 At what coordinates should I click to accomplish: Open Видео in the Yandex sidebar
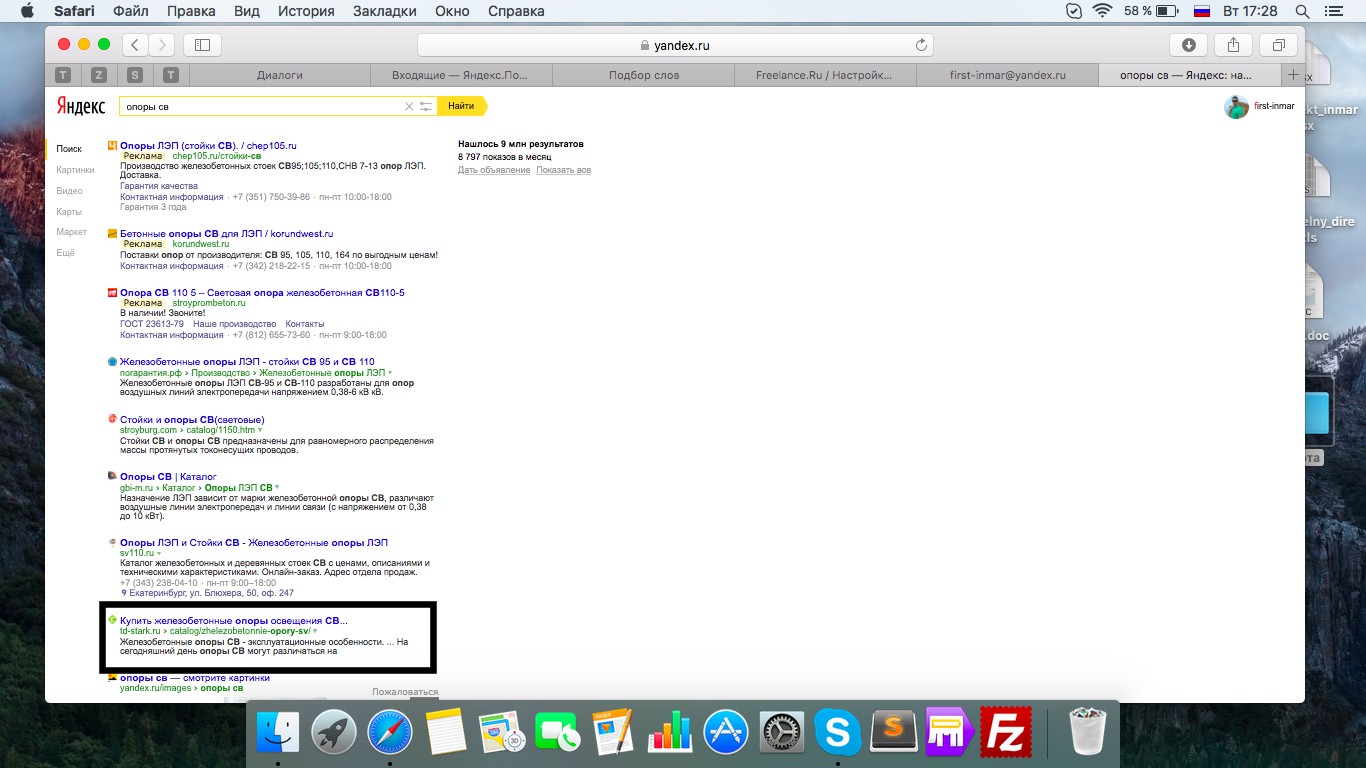[69, 191]
